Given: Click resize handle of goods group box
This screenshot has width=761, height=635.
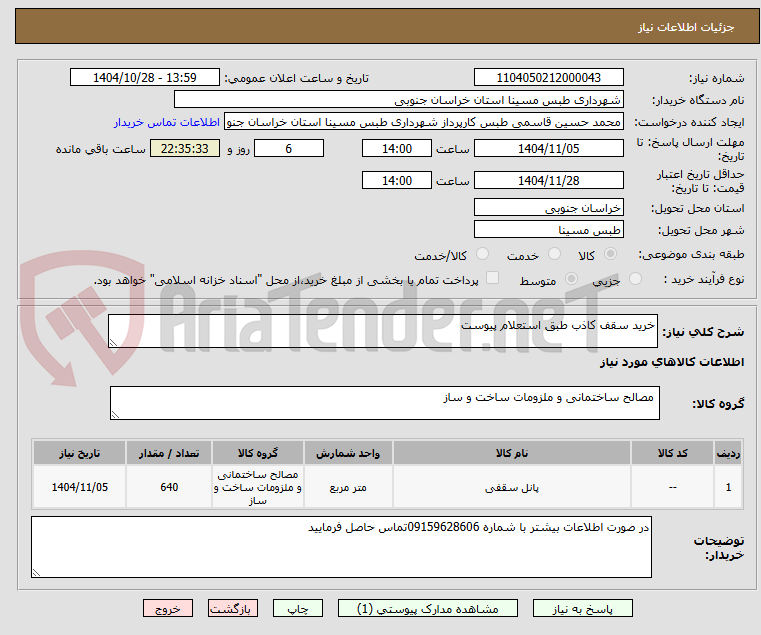Looking at the screenshot, I should [x=116, y=414].
